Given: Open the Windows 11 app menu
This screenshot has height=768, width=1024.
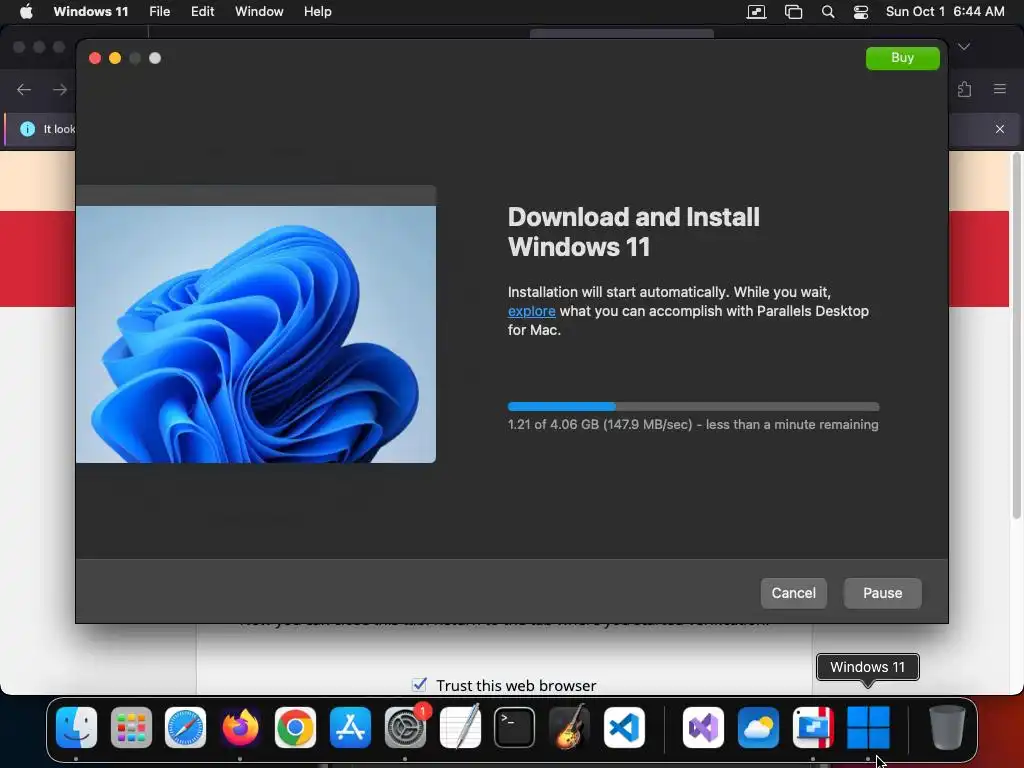Looking at the screenshot, I should coord(91,12).
